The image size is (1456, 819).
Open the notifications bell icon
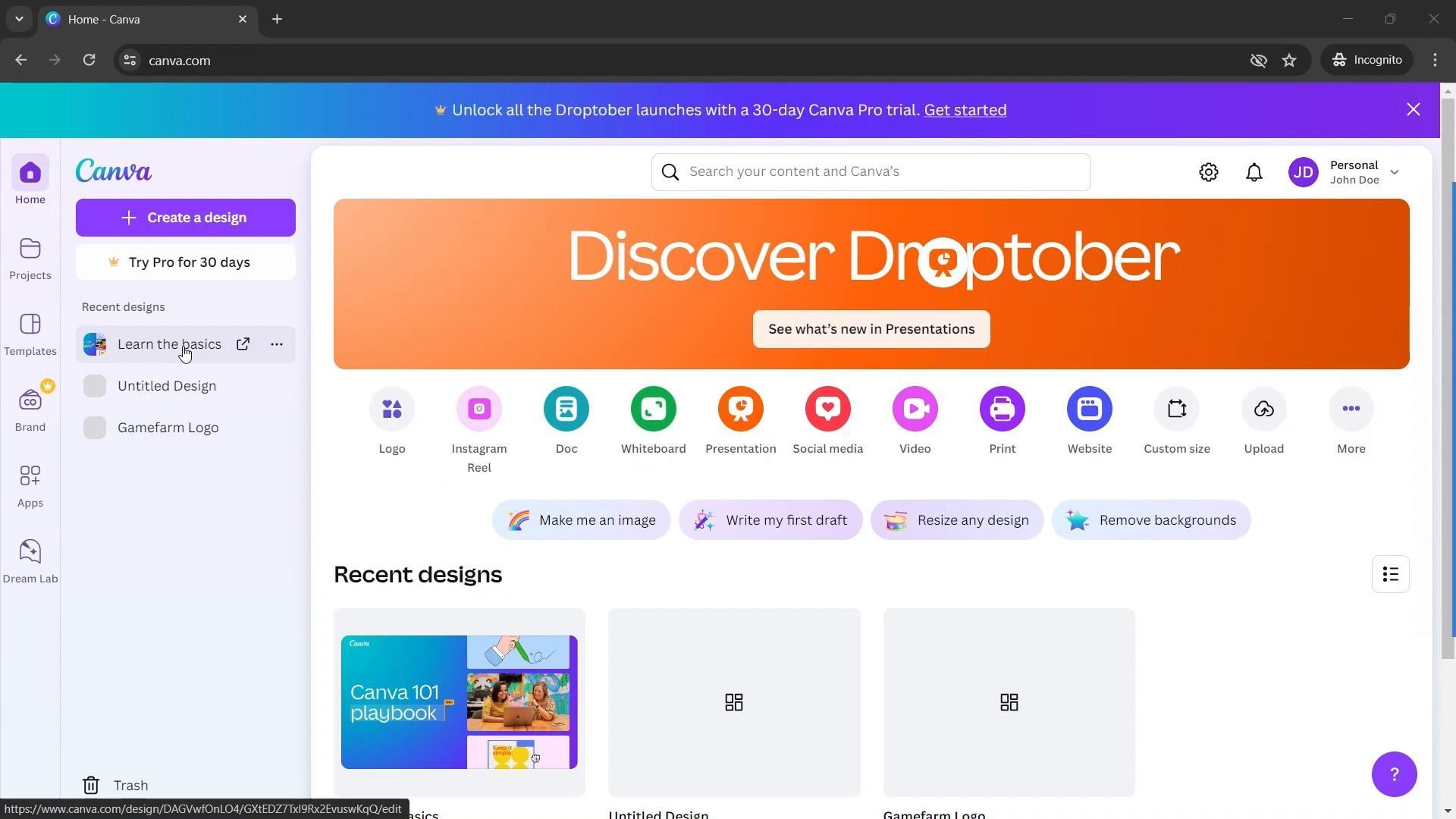tap(1254, 173)
